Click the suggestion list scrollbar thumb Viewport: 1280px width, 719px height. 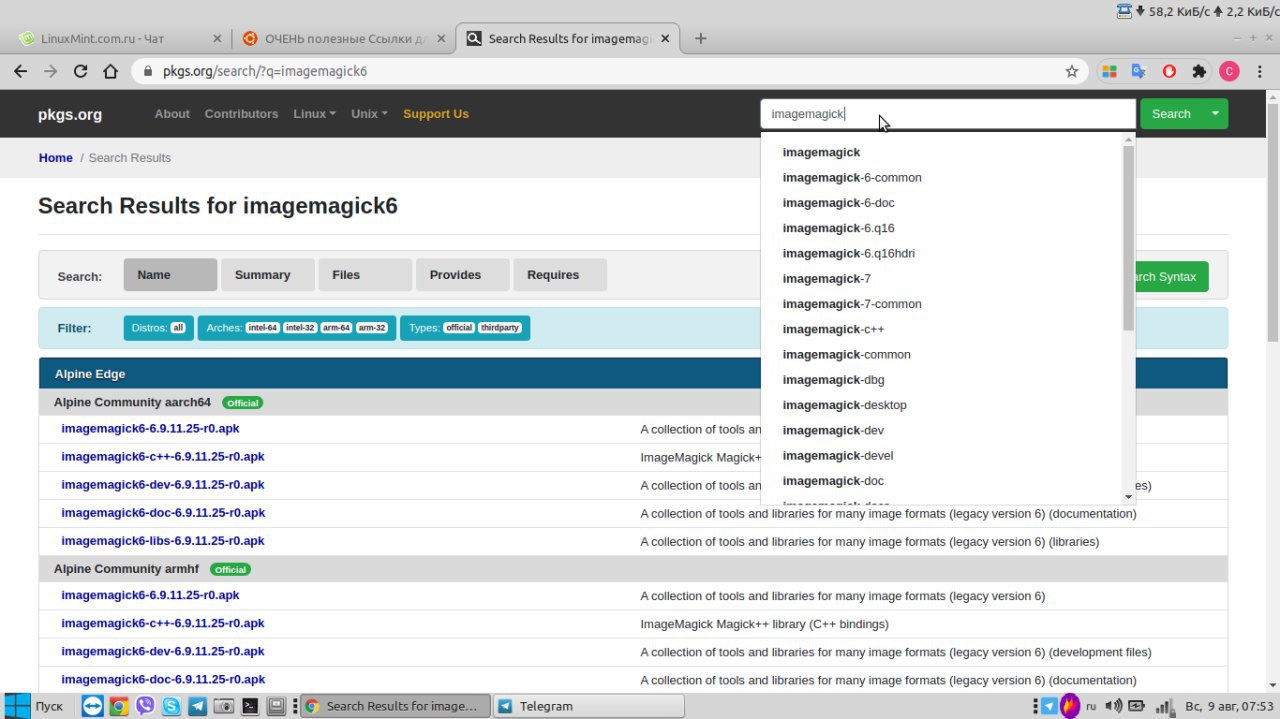(1128, 238)
